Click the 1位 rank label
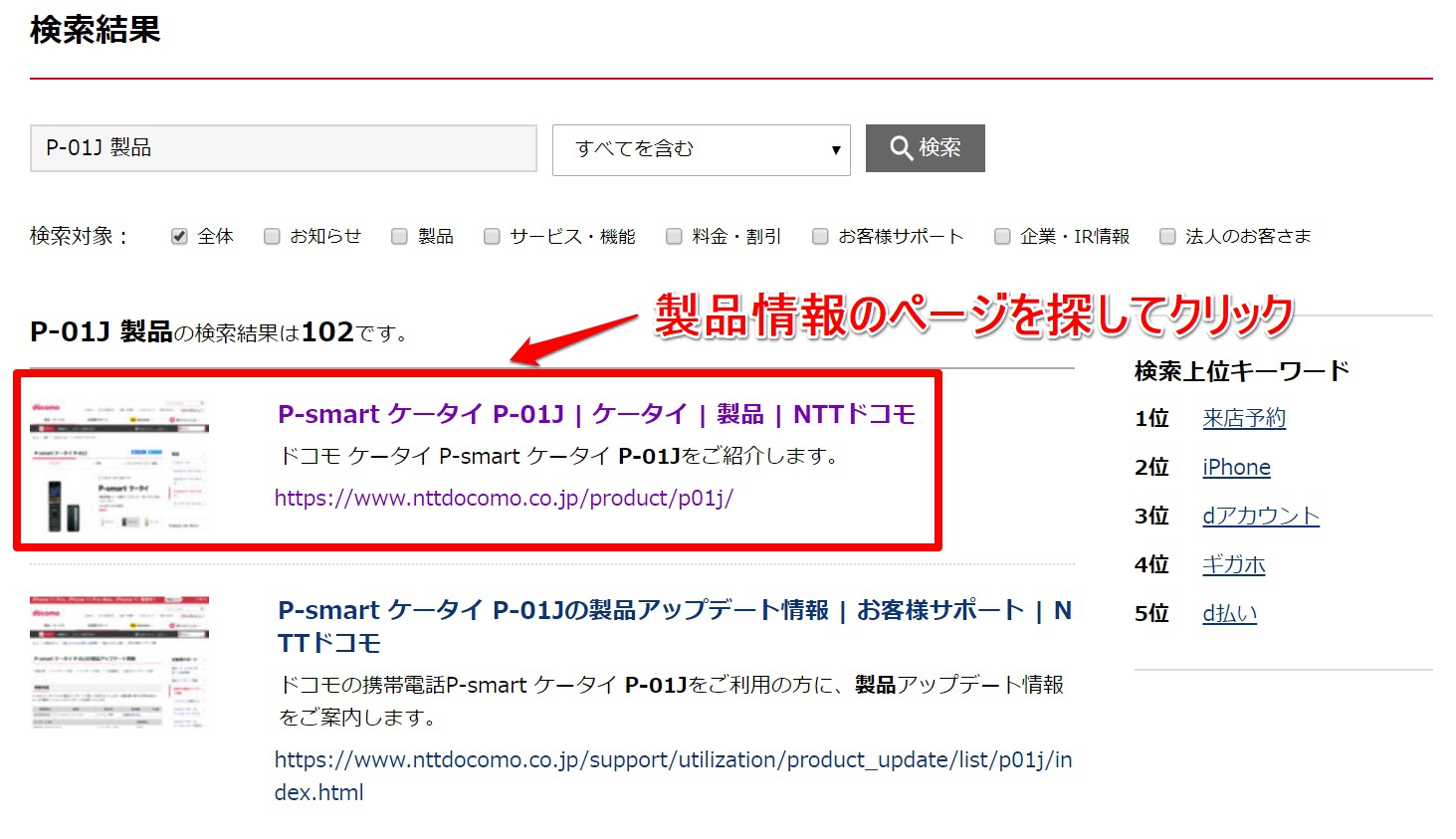 click(1151, 418)
